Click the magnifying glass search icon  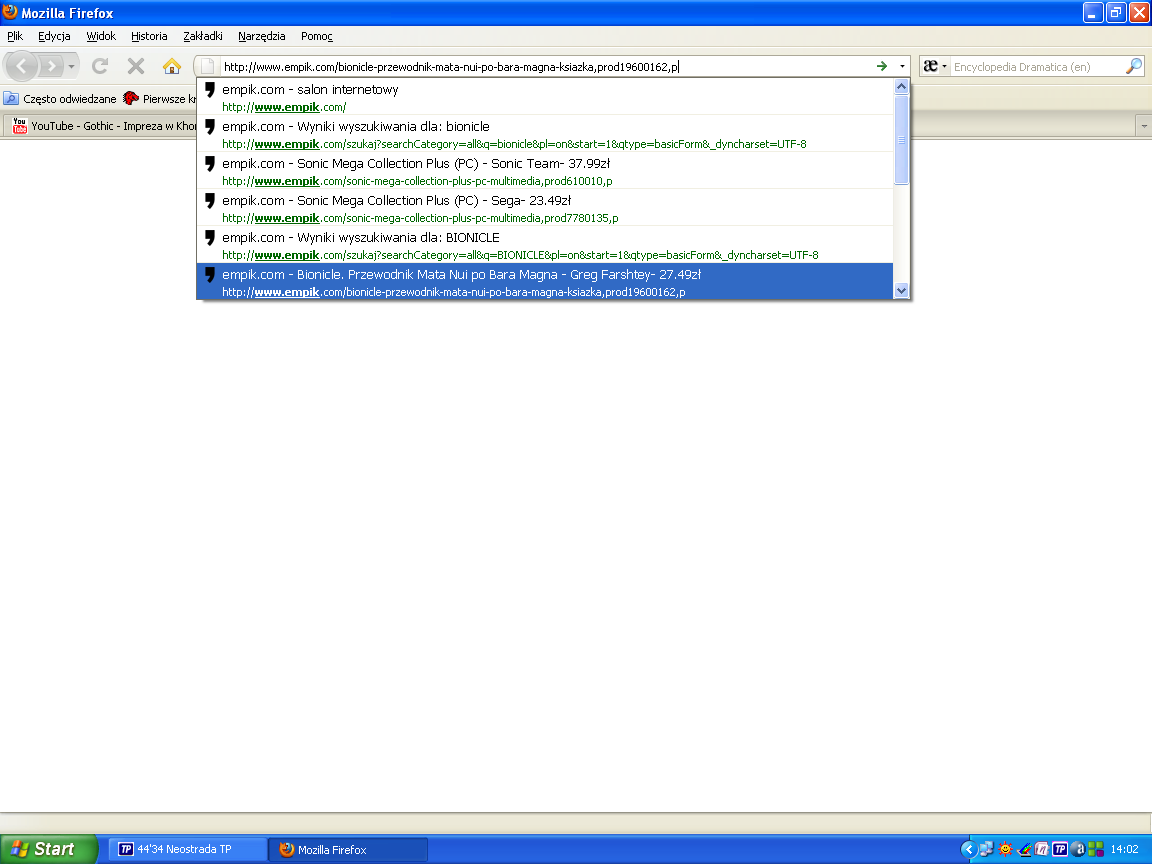pos(1134,66)
